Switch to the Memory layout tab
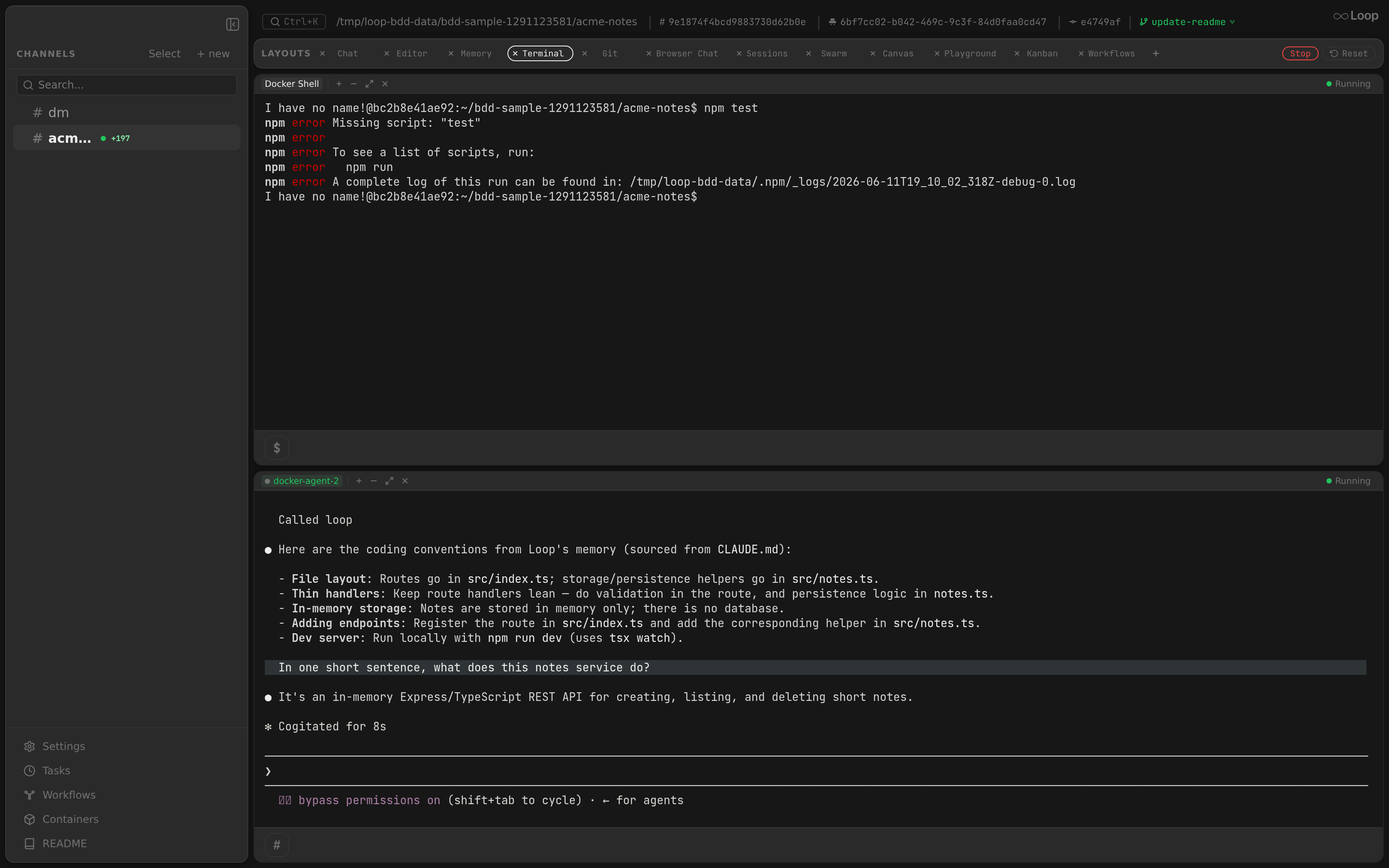1389x868 pixels. coord(476,53)
